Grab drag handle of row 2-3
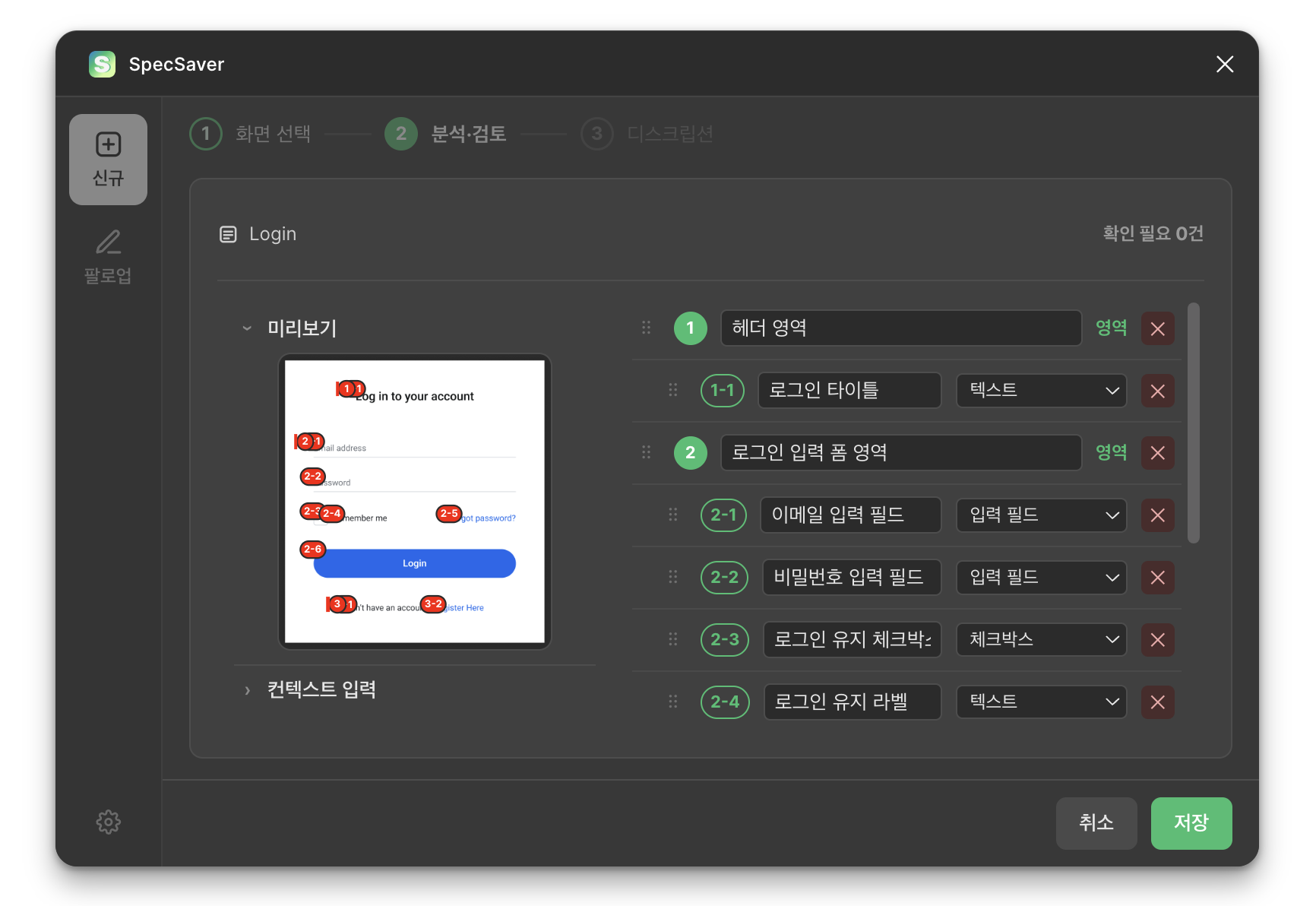Image resolution: width=1316 pixels, height=906 pixels. click(673, 639)
